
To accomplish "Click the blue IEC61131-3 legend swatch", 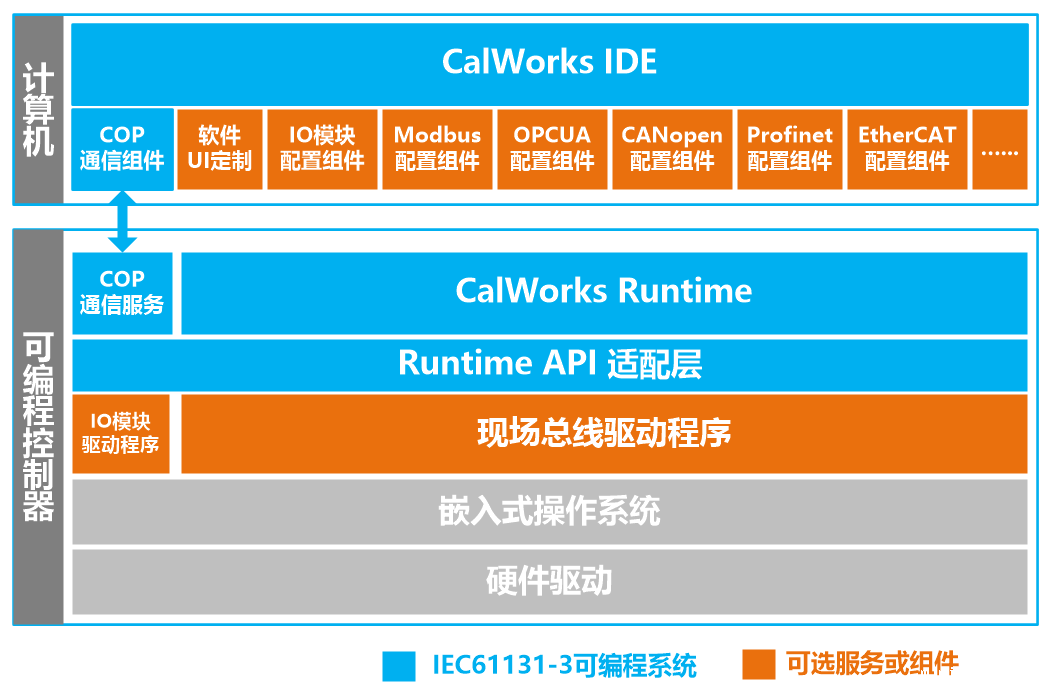I will 399,665.
